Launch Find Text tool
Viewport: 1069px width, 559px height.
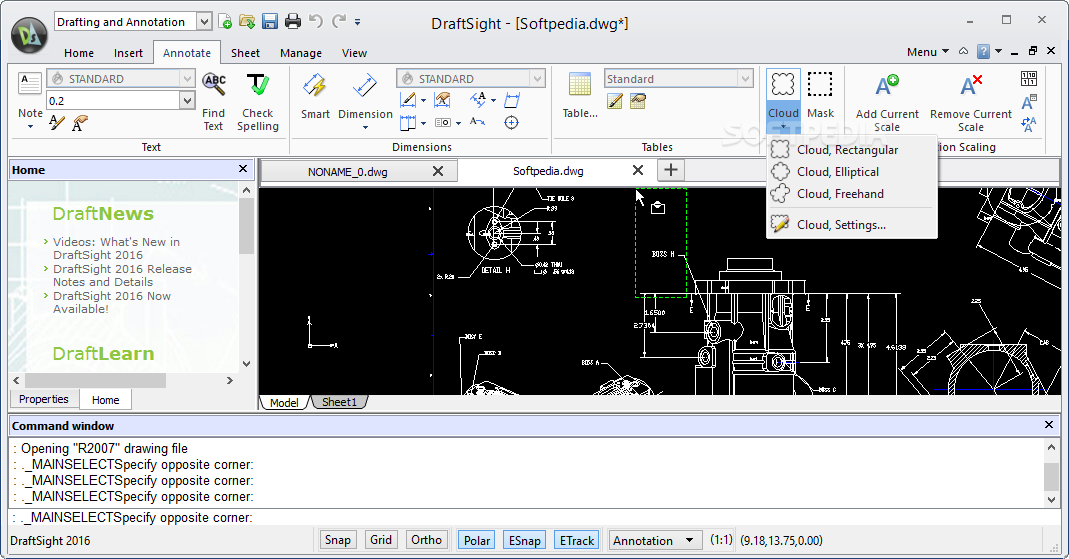pos(213,102)
